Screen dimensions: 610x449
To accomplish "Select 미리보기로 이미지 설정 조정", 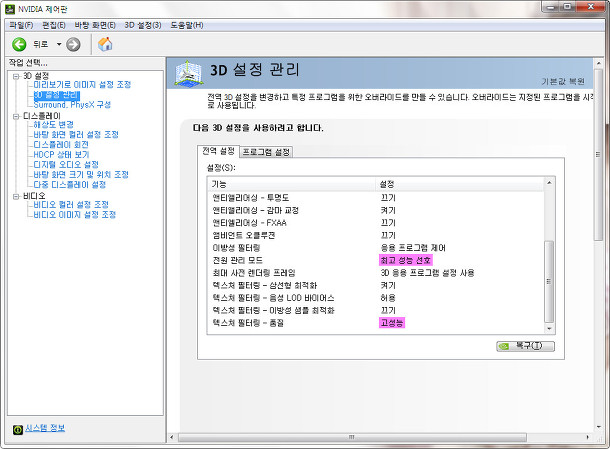I will 82,85.
